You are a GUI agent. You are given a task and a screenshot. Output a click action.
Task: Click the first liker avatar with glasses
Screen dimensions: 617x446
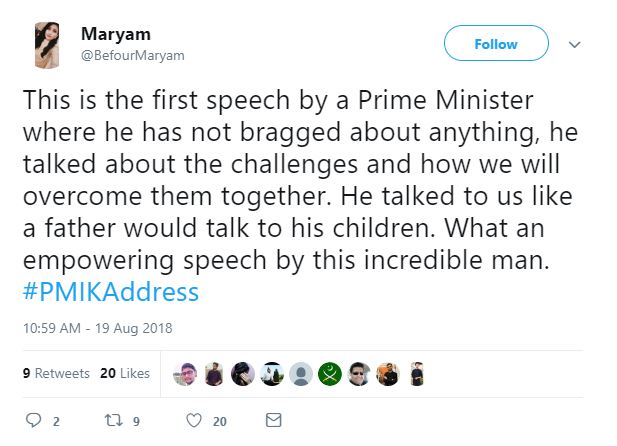(x=185, y=374)
